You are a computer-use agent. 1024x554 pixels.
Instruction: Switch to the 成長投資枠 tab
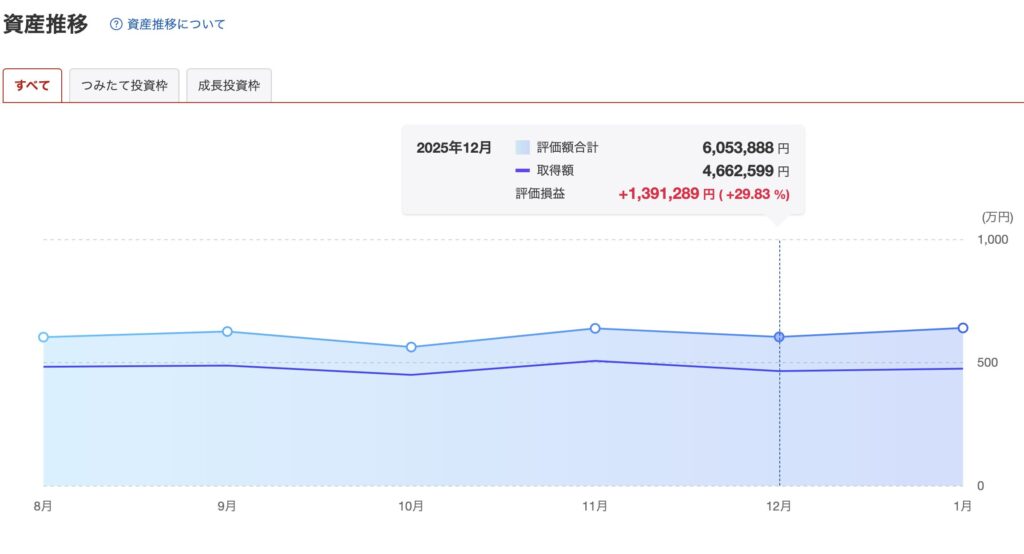(229, 86)
